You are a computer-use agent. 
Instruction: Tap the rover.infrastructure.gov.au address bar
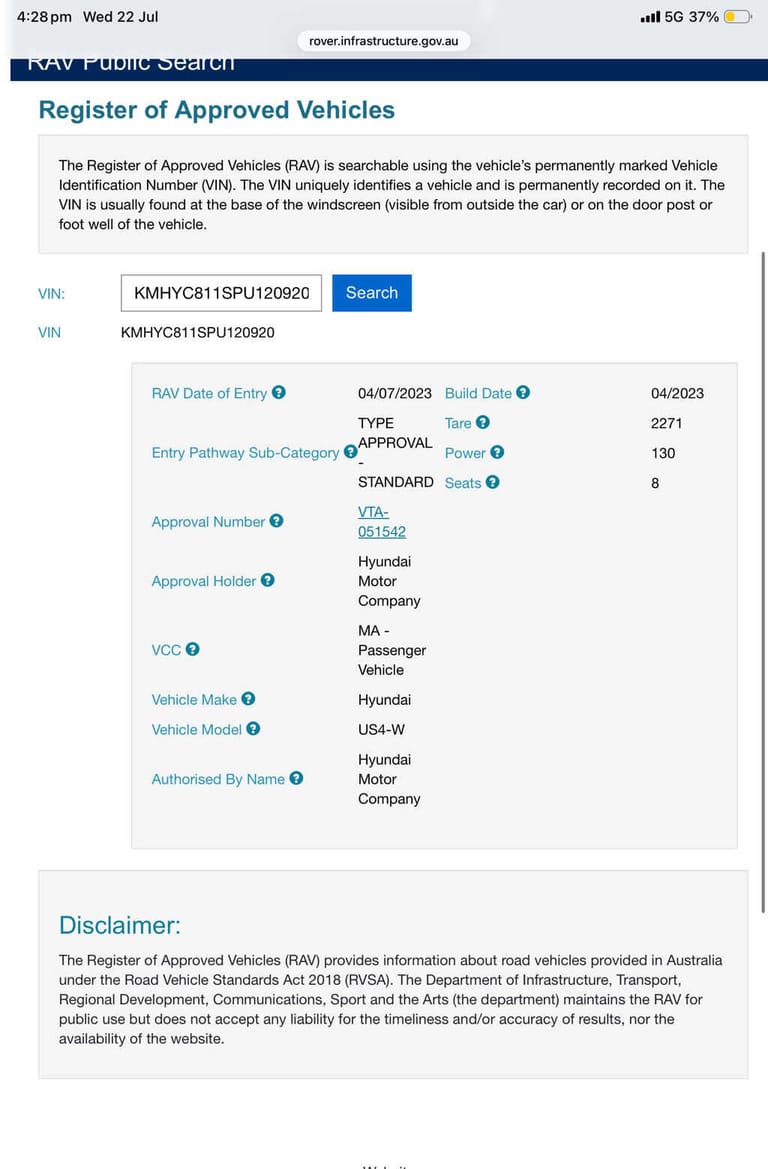click(x=384, y=41)
